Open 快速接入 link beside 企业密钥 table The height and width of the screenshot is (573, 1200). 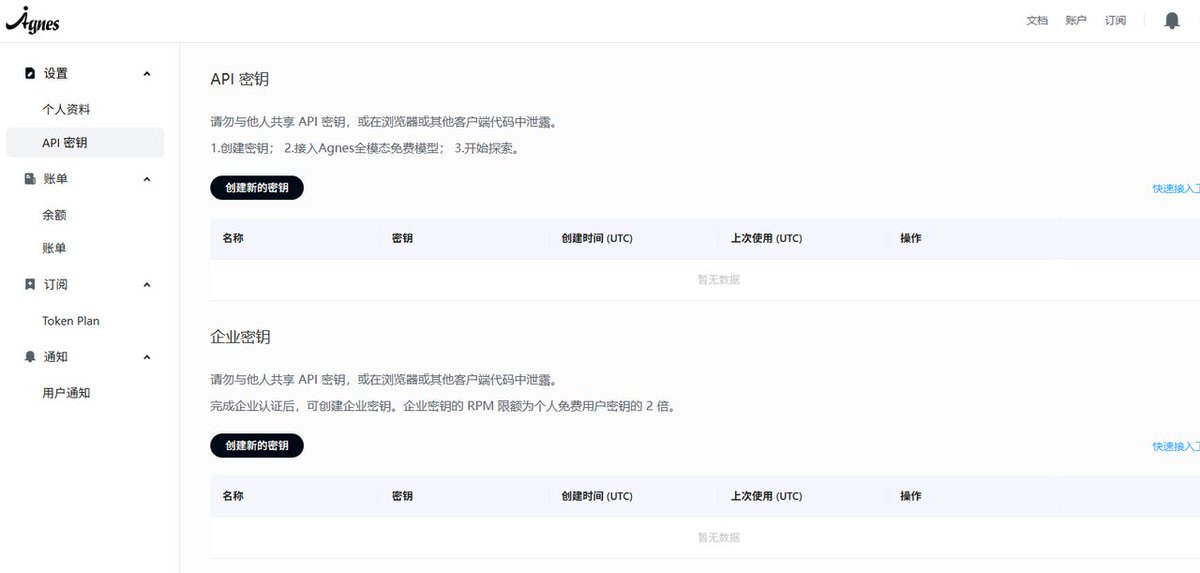1176,446
